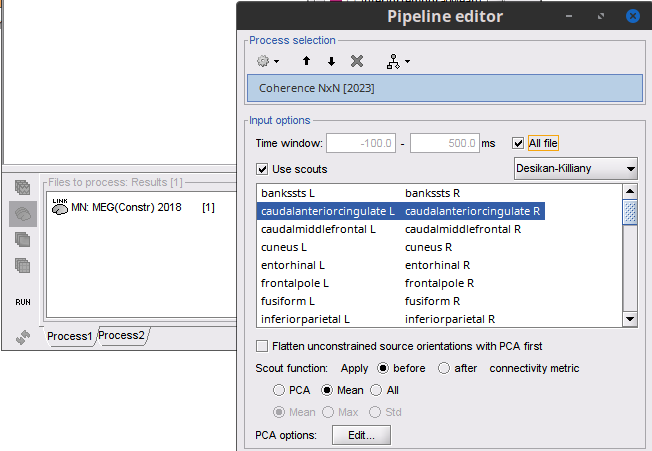The image size is (652, 451).
Task: Select the matrix file type icon
Action: click(x=23, y=265)
